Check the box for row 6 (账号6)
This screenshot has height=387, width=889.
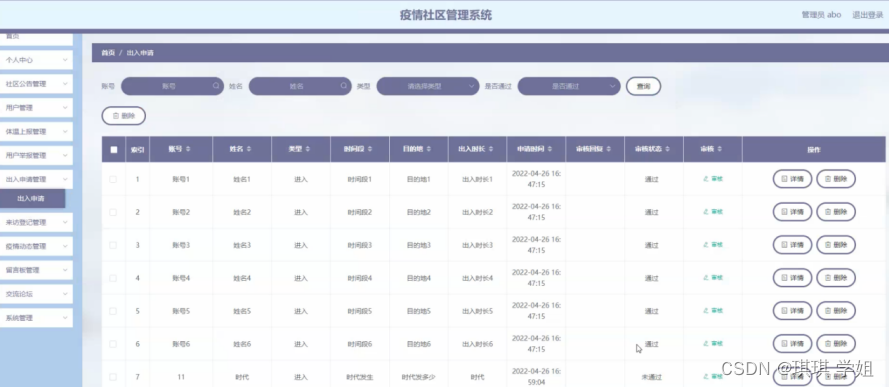click(x=113, y=343)
